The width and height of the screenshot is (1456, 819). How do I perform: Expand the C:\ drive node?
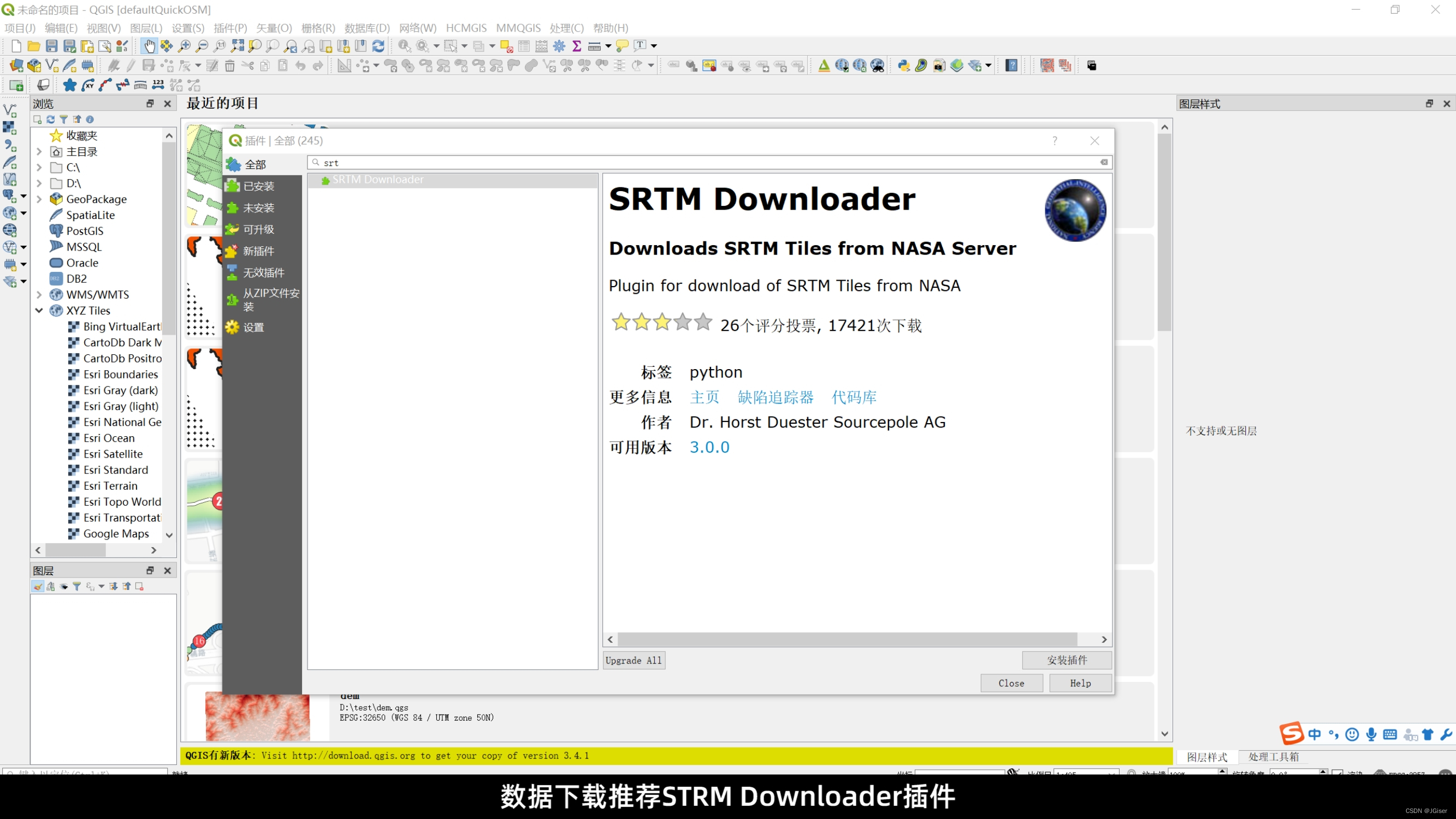(x=39, y=167)
